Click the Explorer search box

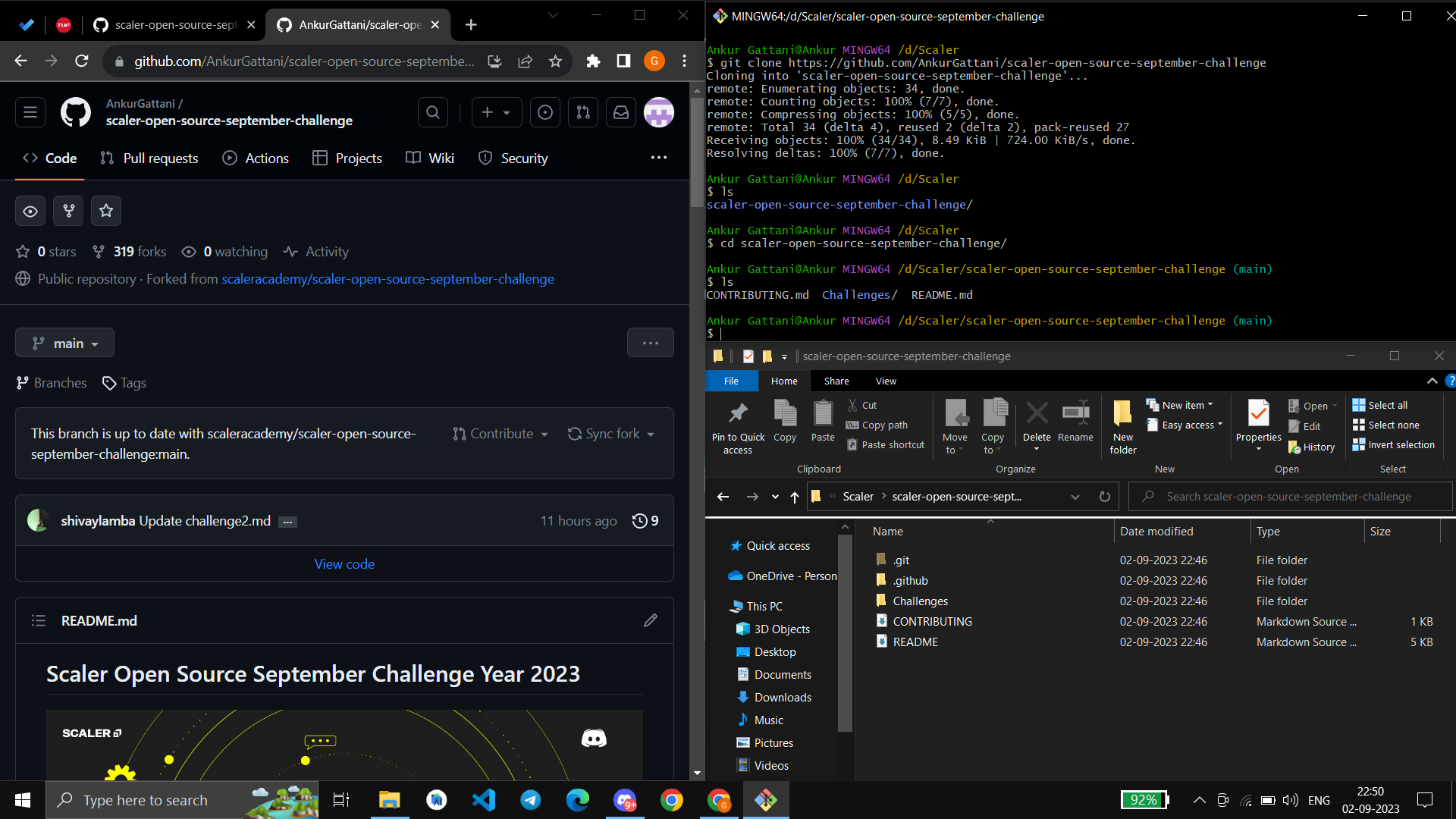tap(1289, 496)
